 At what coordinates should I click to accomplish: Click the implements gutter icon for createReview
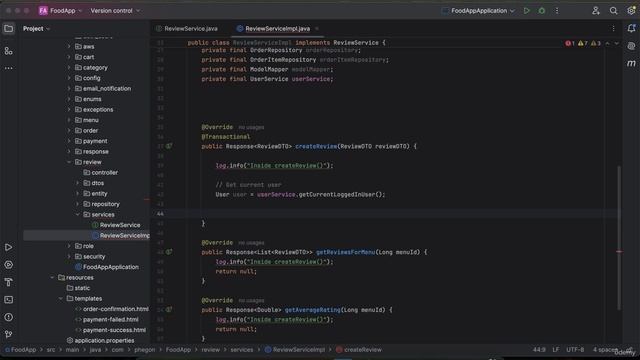[169, 146]
